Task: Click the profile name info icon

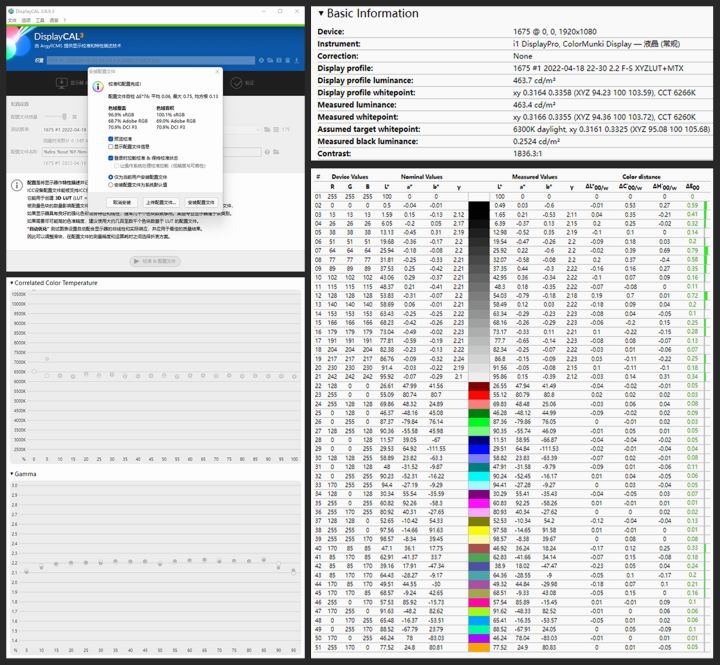Action: tap(267, 152)
